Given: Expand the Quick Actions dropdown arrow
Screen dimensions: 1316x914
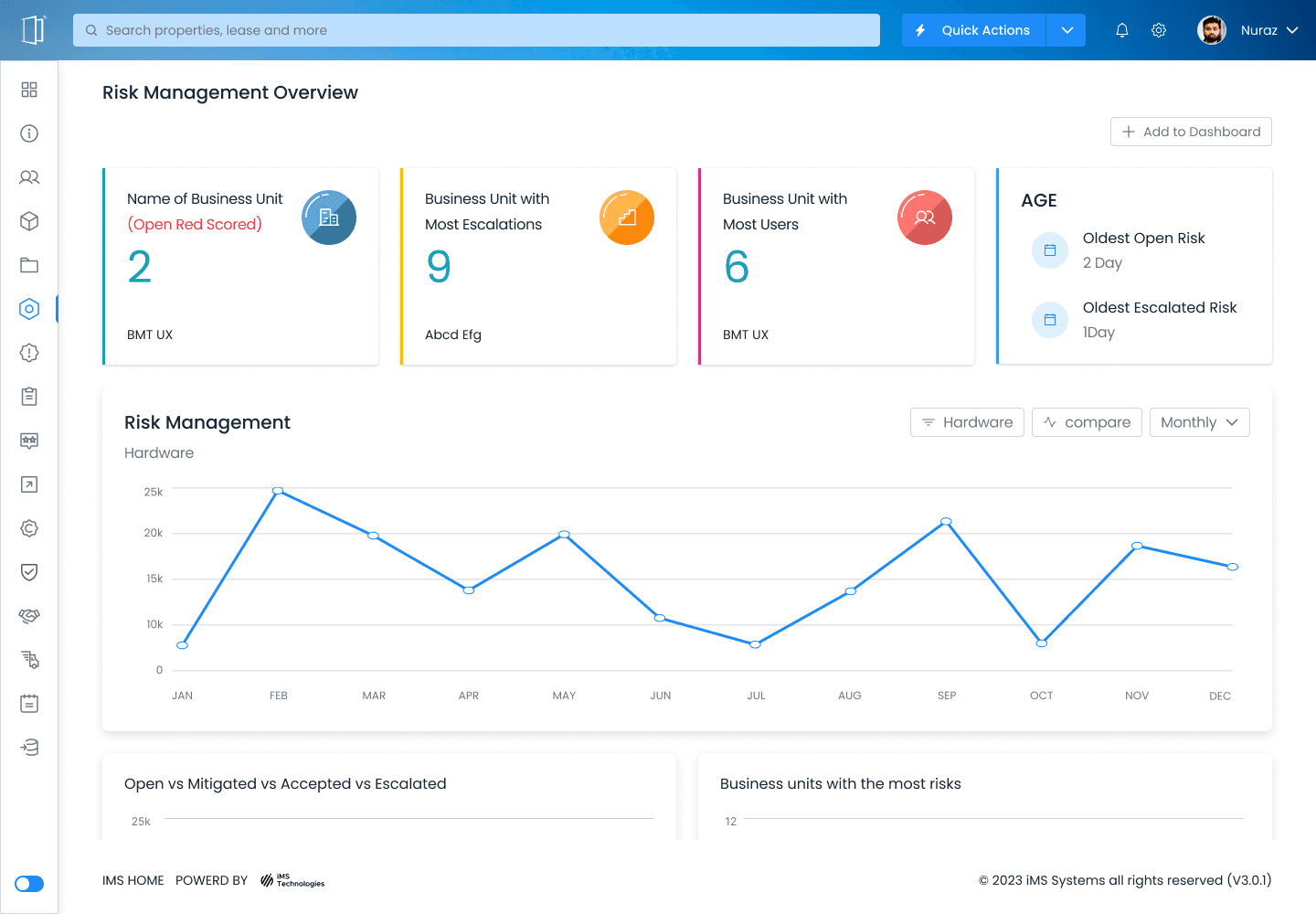Looking at the screenshot, I should coord(1067,30).
